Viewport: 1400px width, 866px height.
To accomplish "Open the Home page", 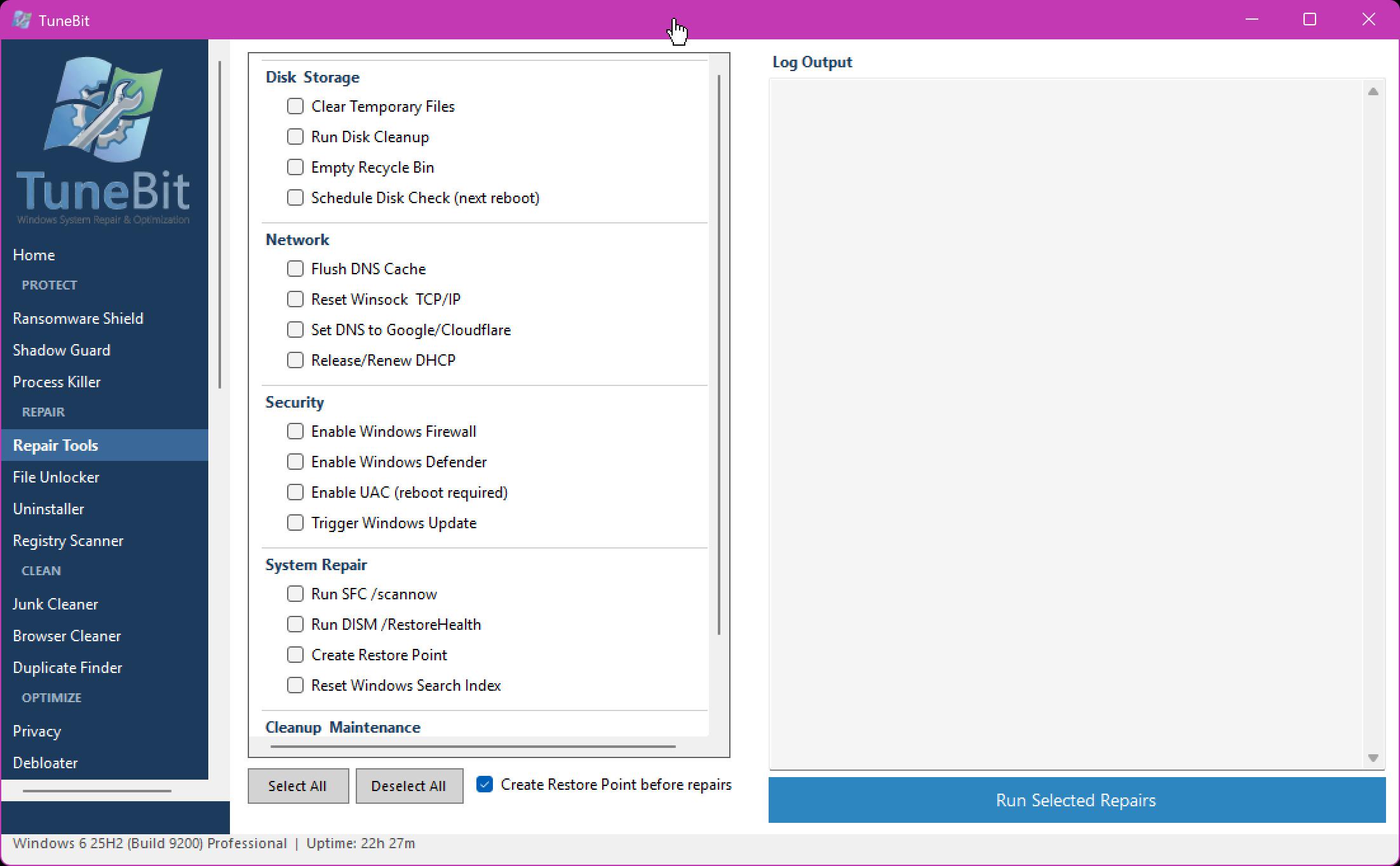I will [105, 255].
